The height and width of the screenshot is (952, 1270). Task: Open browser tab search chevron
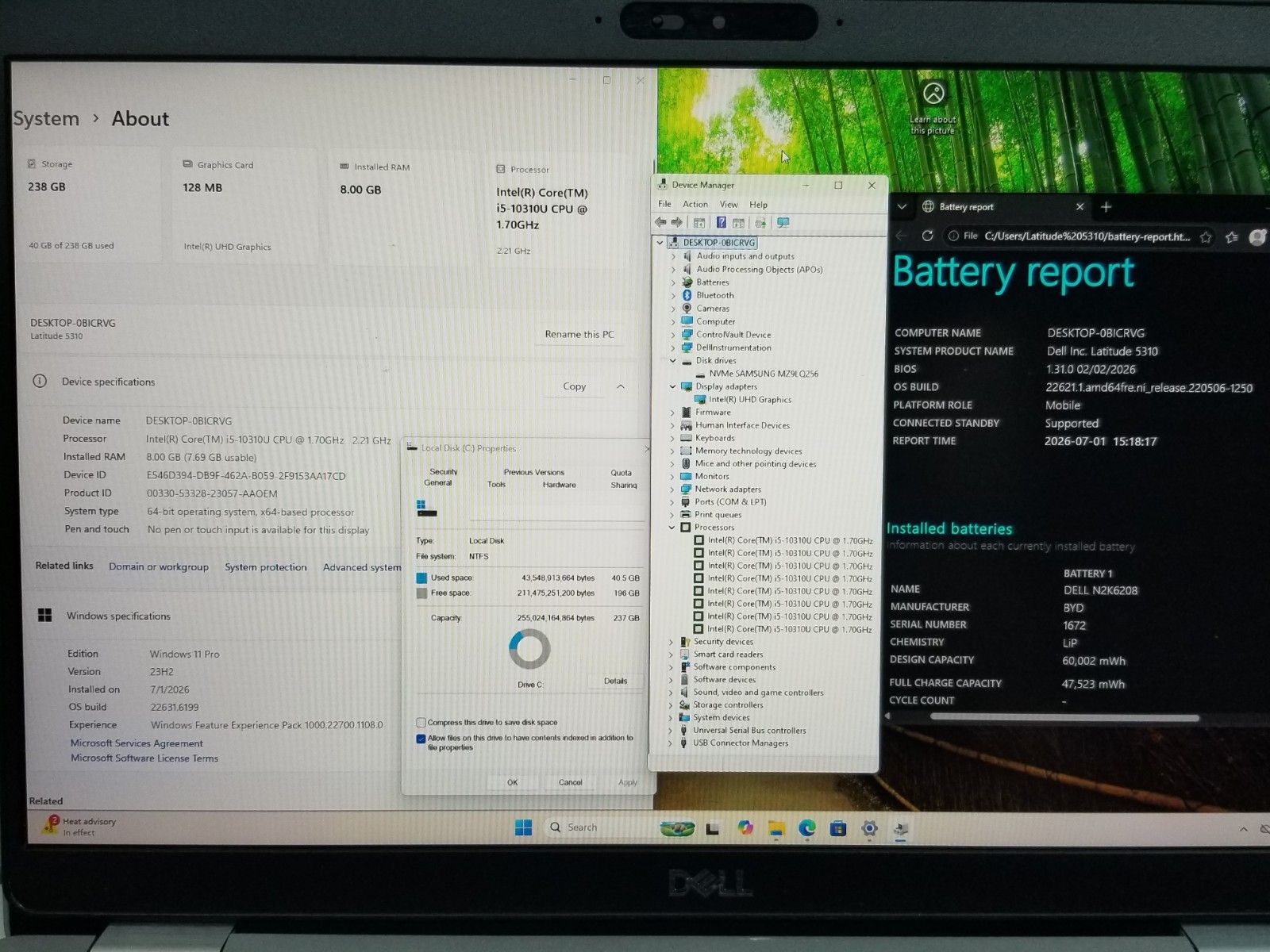[902, 206]
